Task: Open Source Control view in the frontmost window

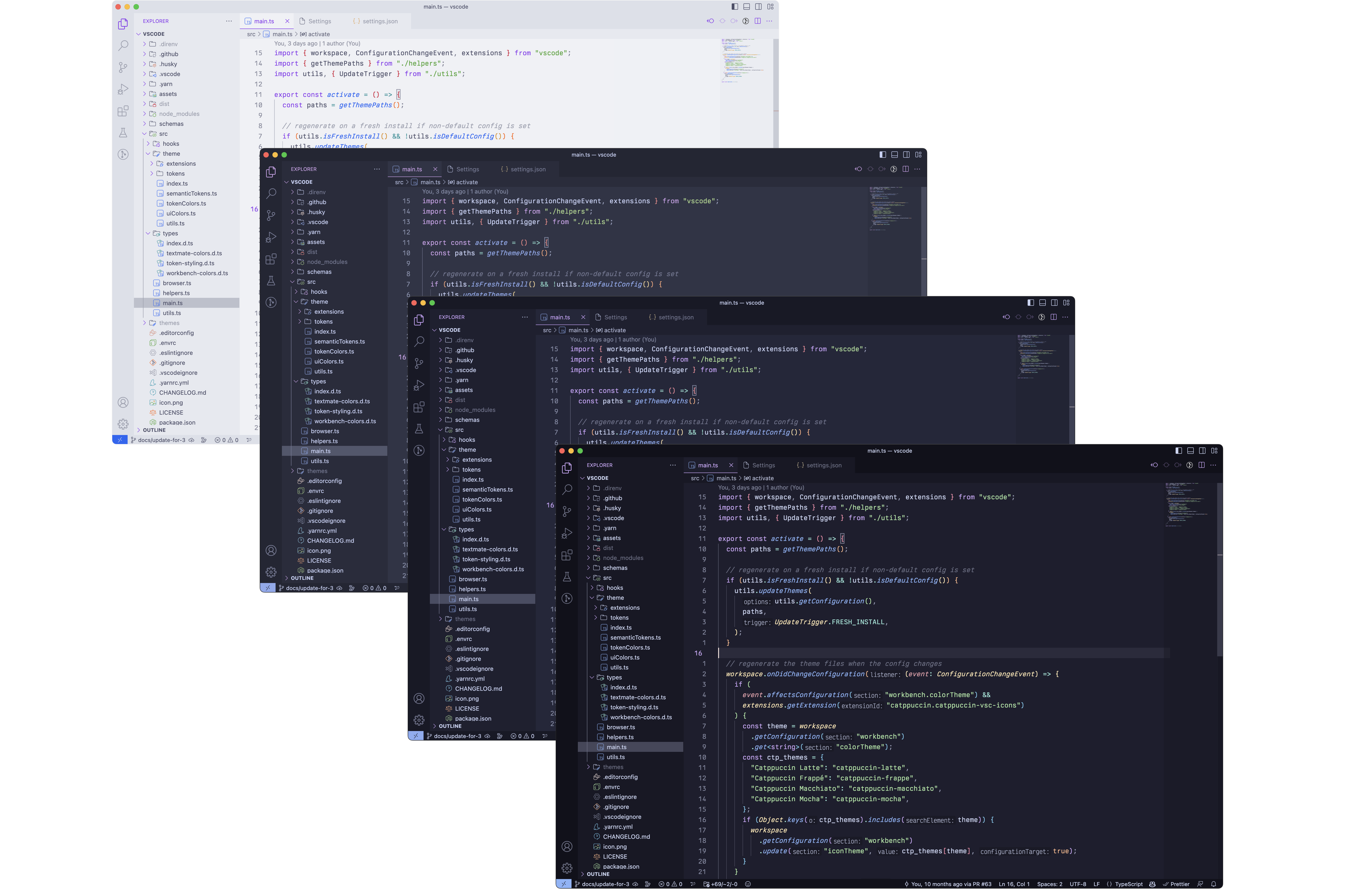Action: 567,511
